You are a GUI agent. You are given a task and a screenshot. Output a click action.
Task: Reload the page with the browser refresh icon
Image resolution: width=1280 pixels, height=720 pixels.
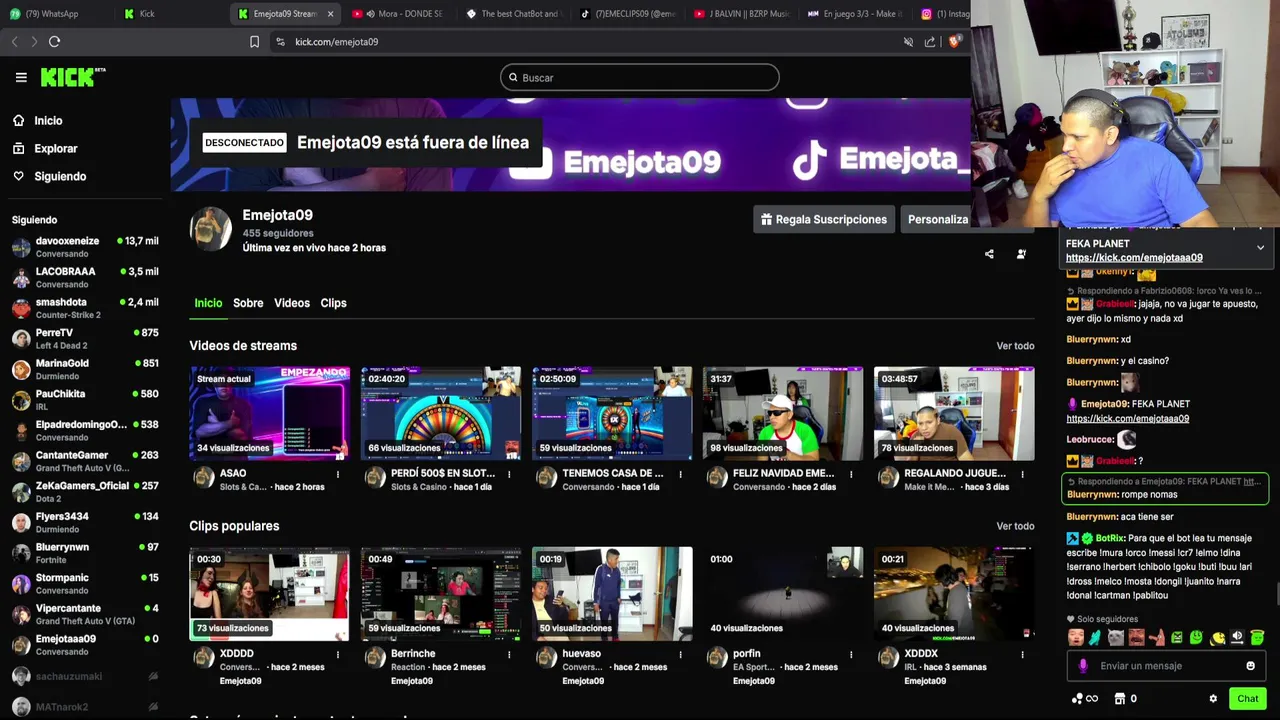tap(54, 41)
